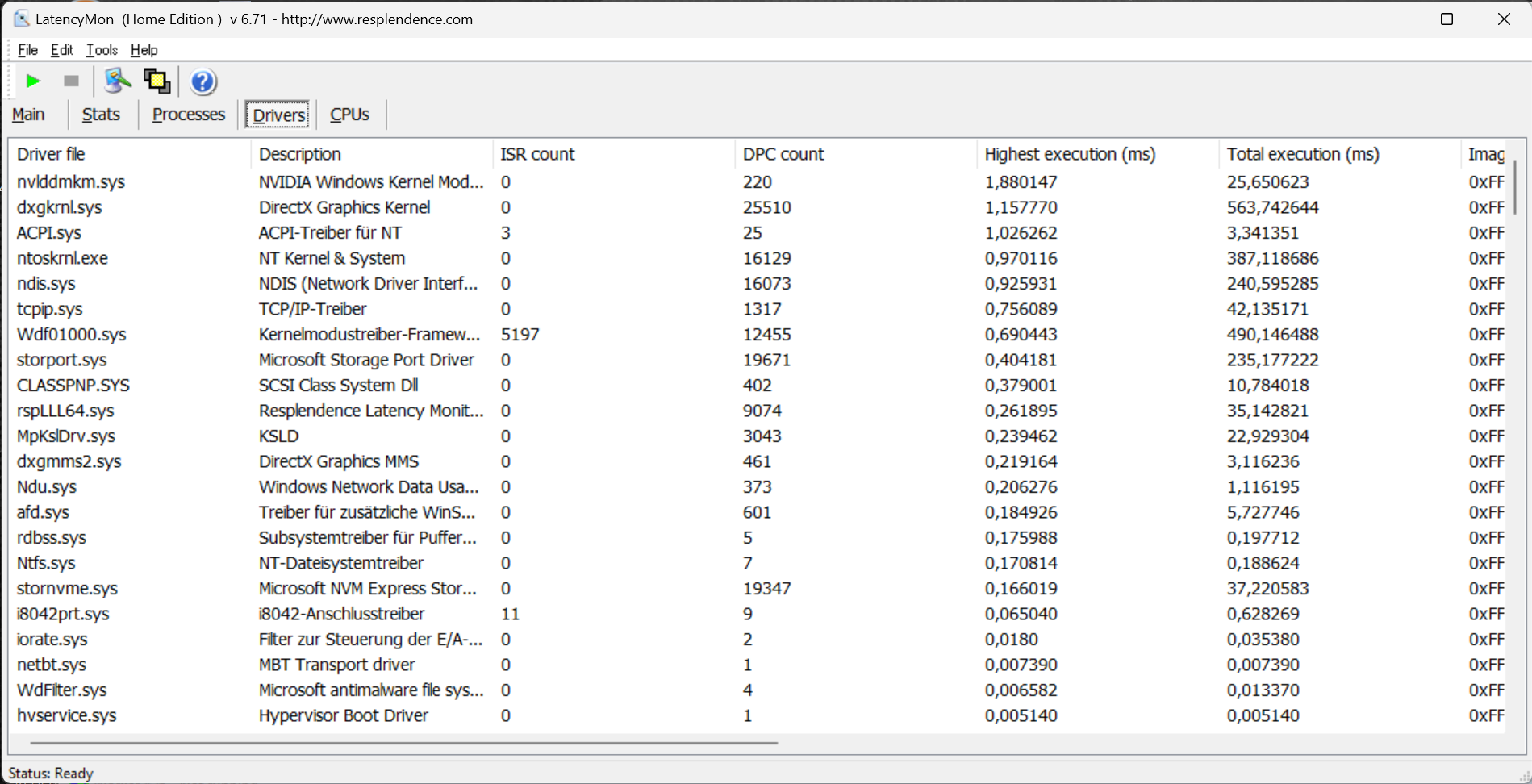Select the nvlddmkm.sys driver row

[x=757, y=182]
